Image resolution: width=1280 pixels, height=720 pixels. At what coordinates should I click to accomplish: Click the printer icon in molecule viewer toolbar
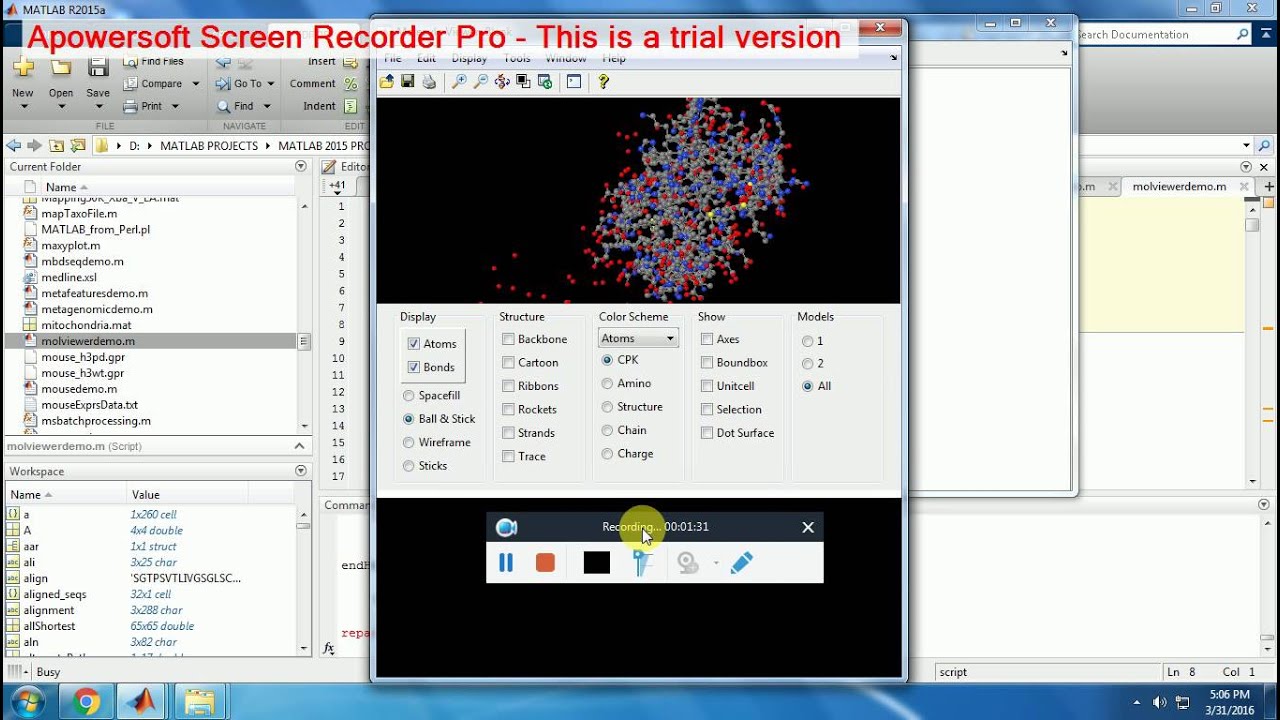(429, 82)
